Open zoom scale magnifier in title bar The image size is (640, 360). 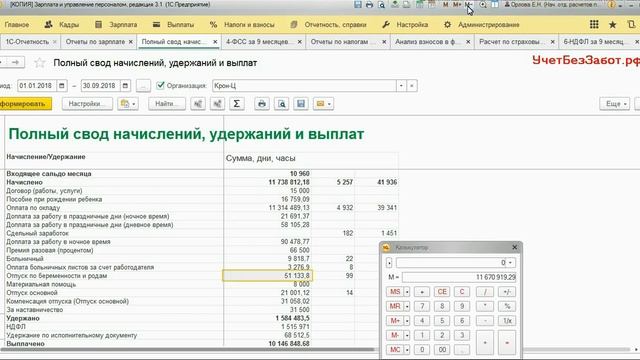[483, 4]
